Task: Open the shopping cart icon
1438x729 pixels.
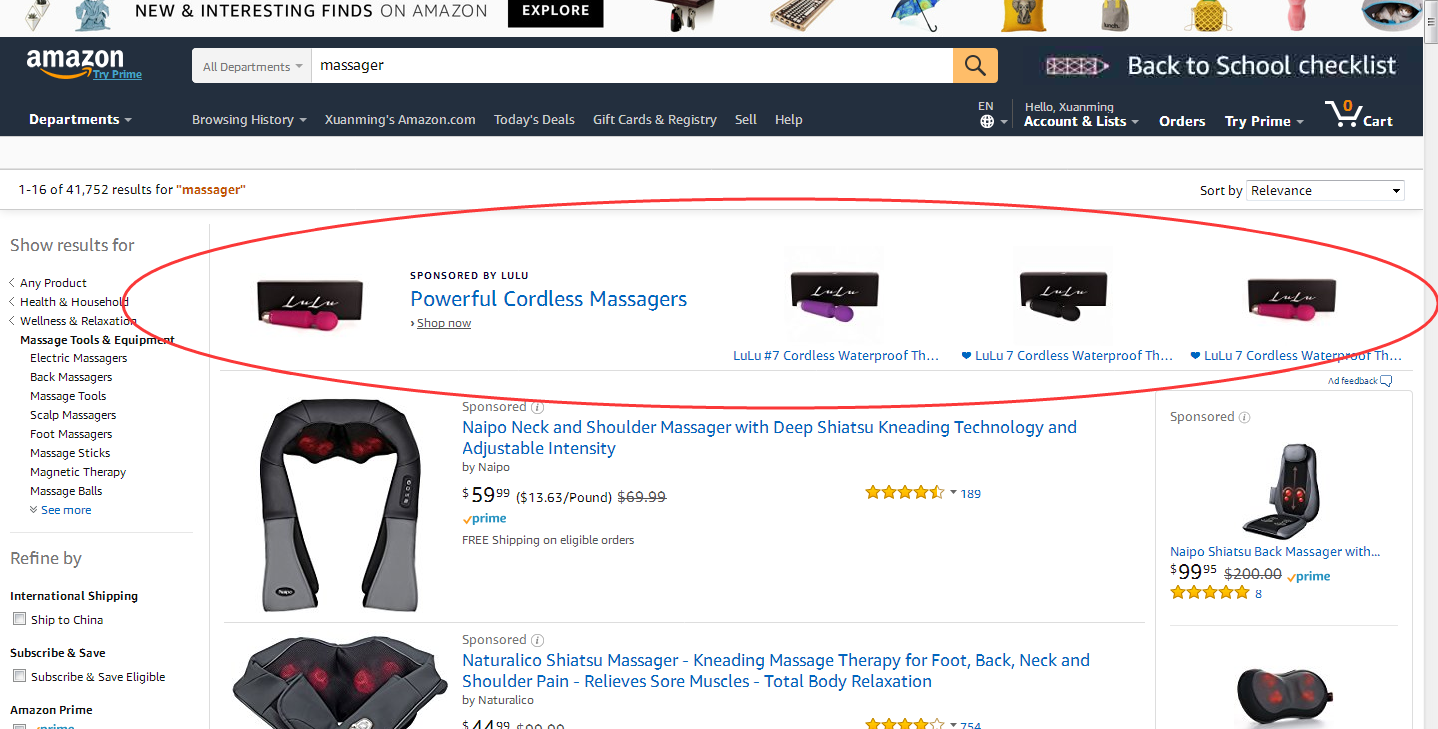Action: [x=1342, y=114]
